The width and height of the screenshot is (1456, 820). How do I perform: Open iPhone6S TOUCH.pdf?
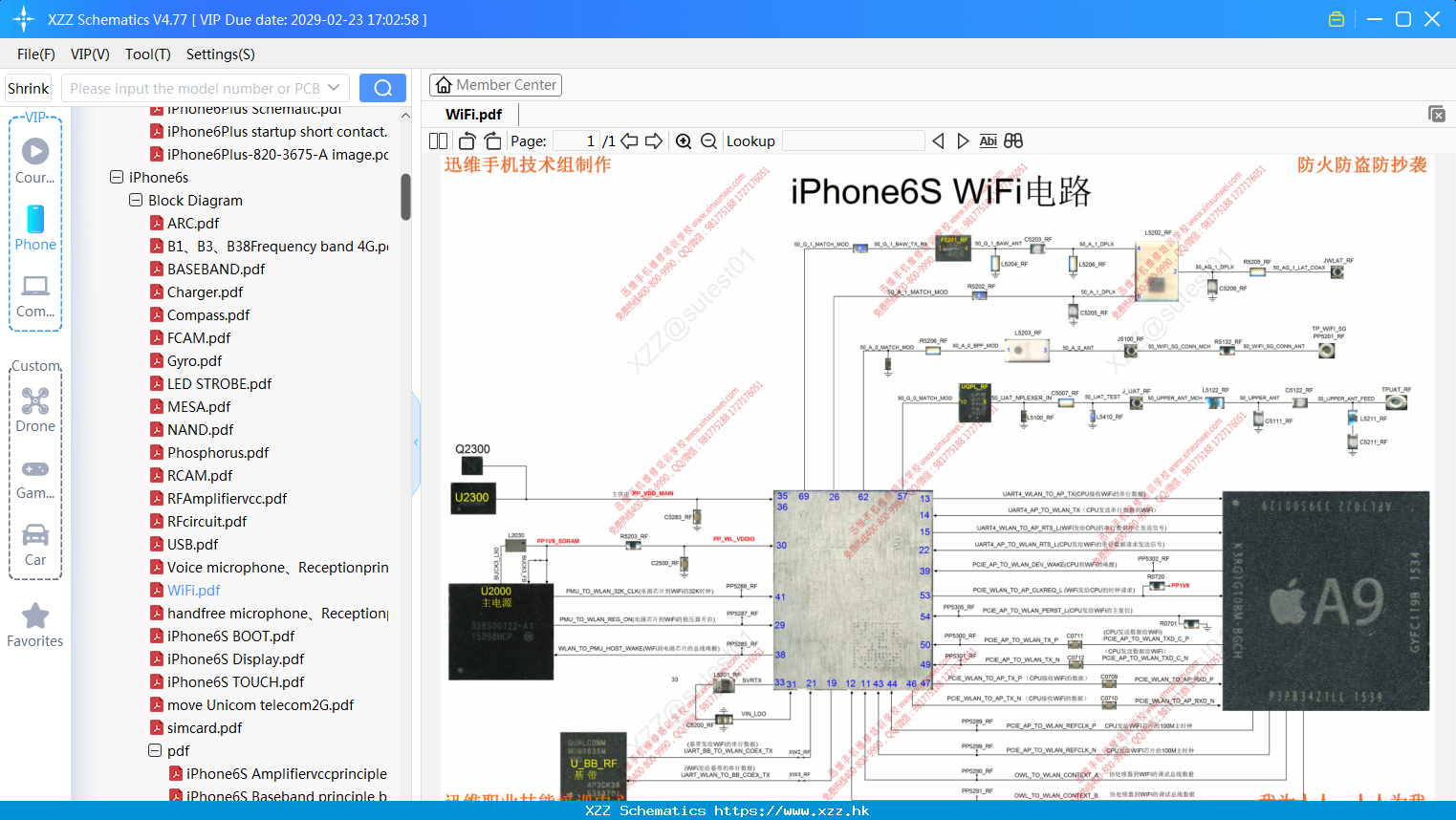pos(236,681)
